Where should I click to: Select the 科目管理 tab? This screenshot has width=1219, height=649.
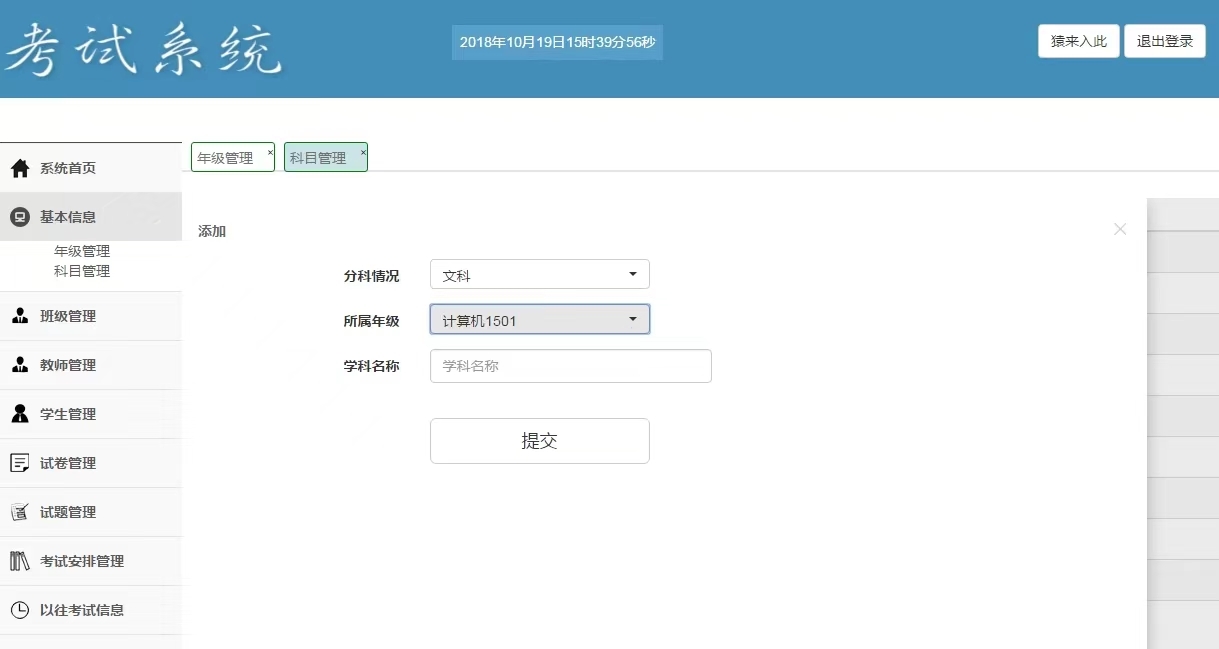coord(319,156)
